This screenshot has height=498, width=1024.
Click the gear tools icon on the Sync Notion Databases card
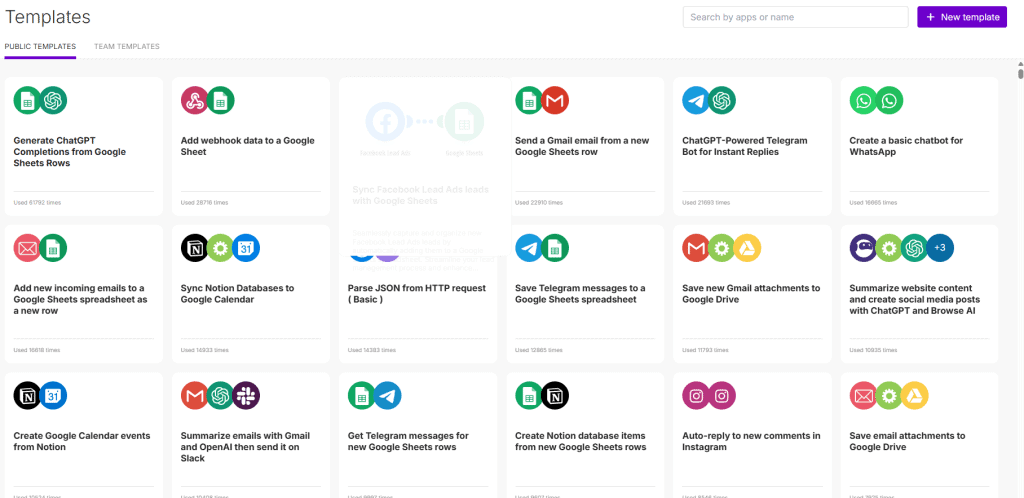tap(220, 248)
